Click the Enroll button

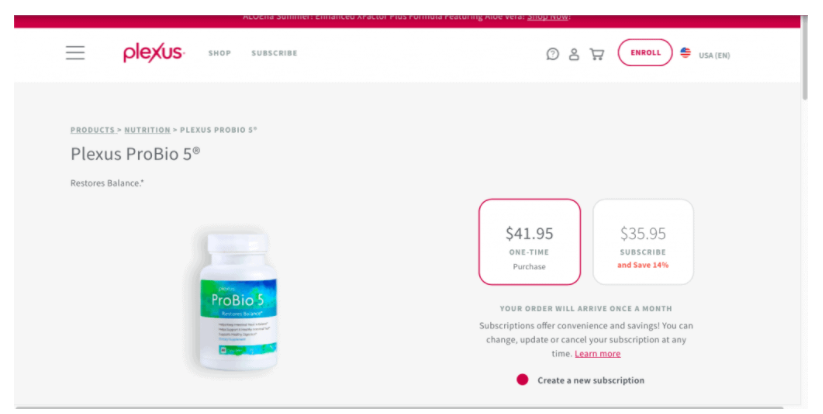pos(645,52)
